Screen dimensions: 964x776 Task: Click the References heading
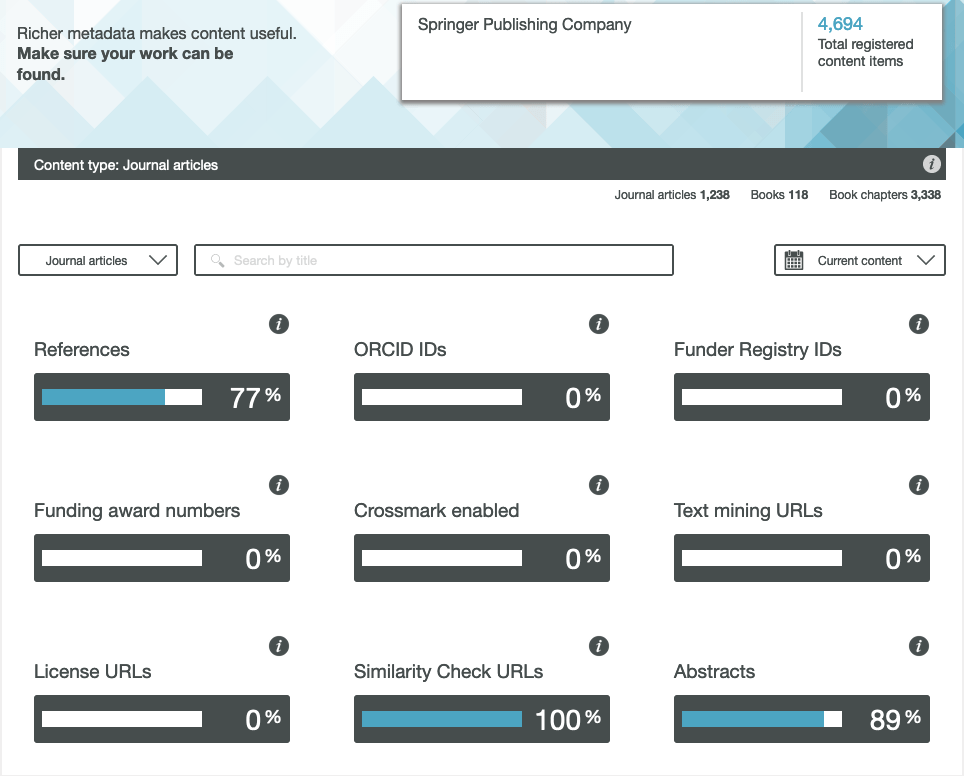(82, 350)
